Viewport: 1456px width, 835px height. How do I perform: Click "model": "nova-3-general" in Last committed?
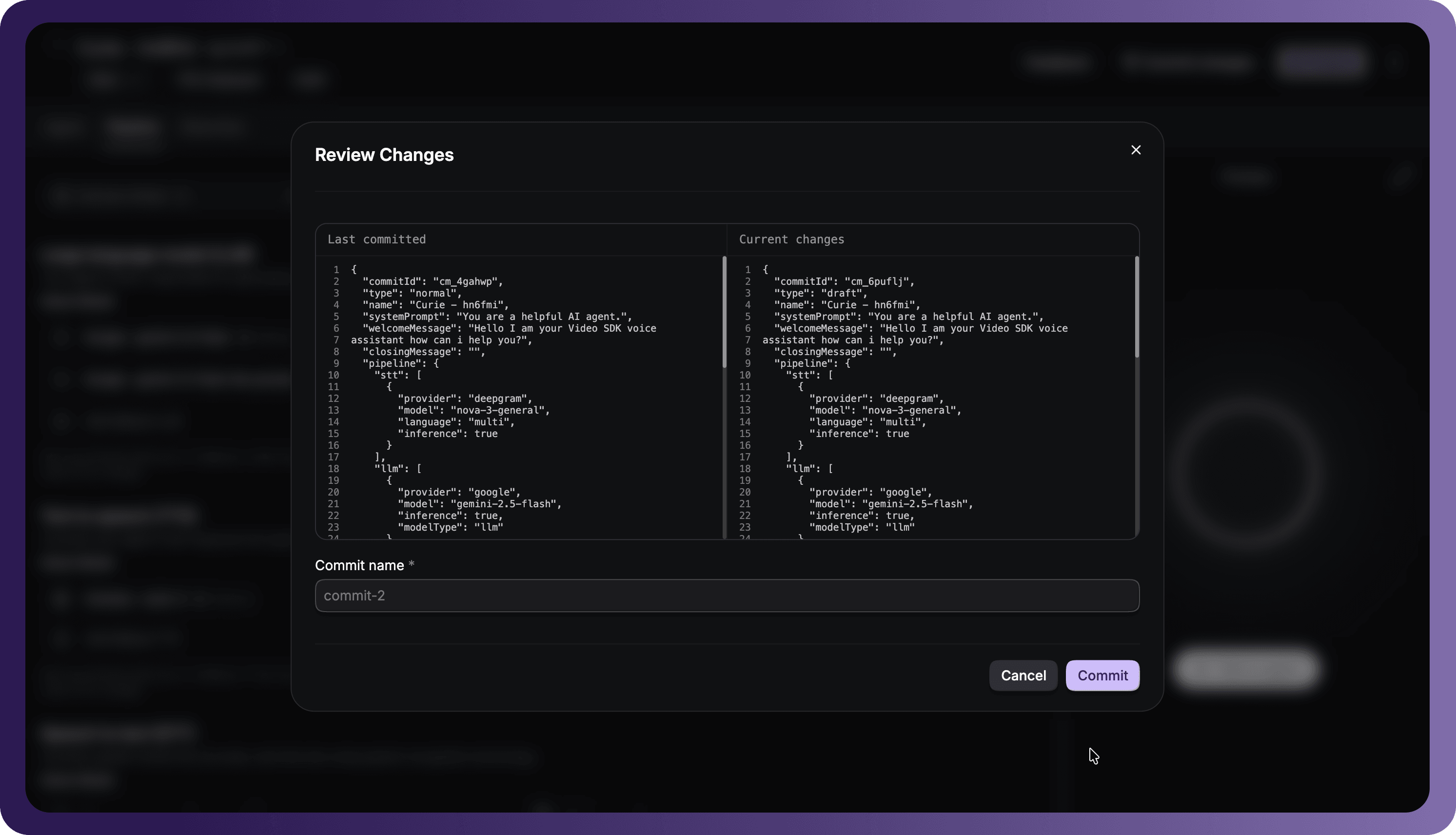click(473, 410)
